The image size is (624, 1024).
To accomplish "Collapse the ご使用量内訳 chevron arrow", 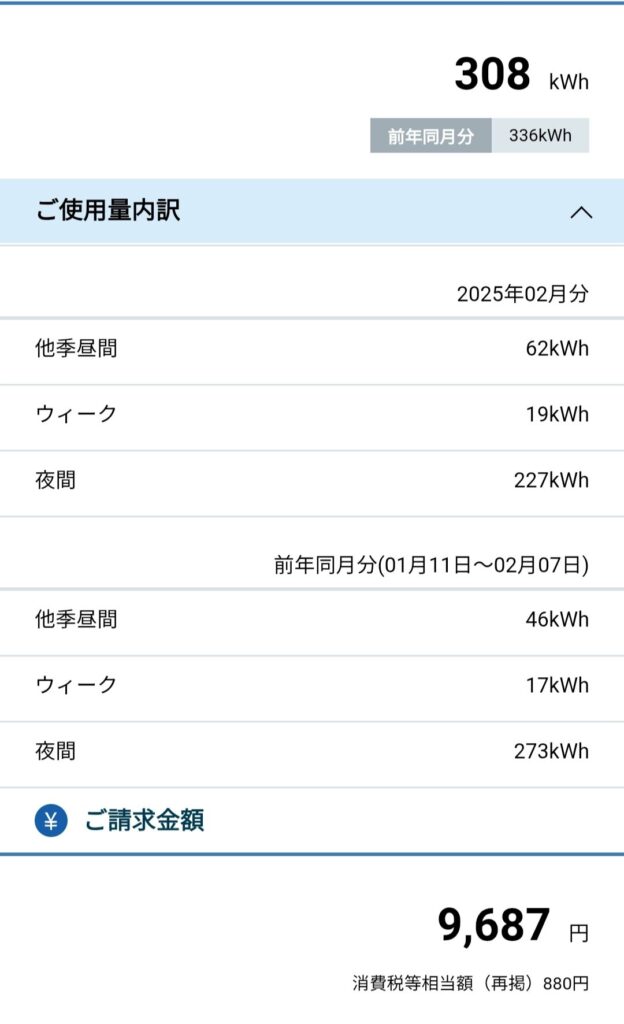I will 580,212.
